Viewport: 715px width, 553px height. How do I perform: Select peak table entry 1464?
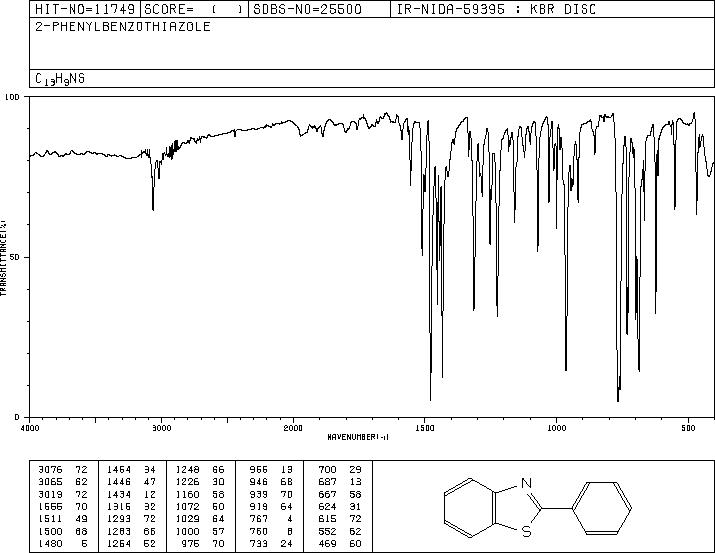point(131,469)
